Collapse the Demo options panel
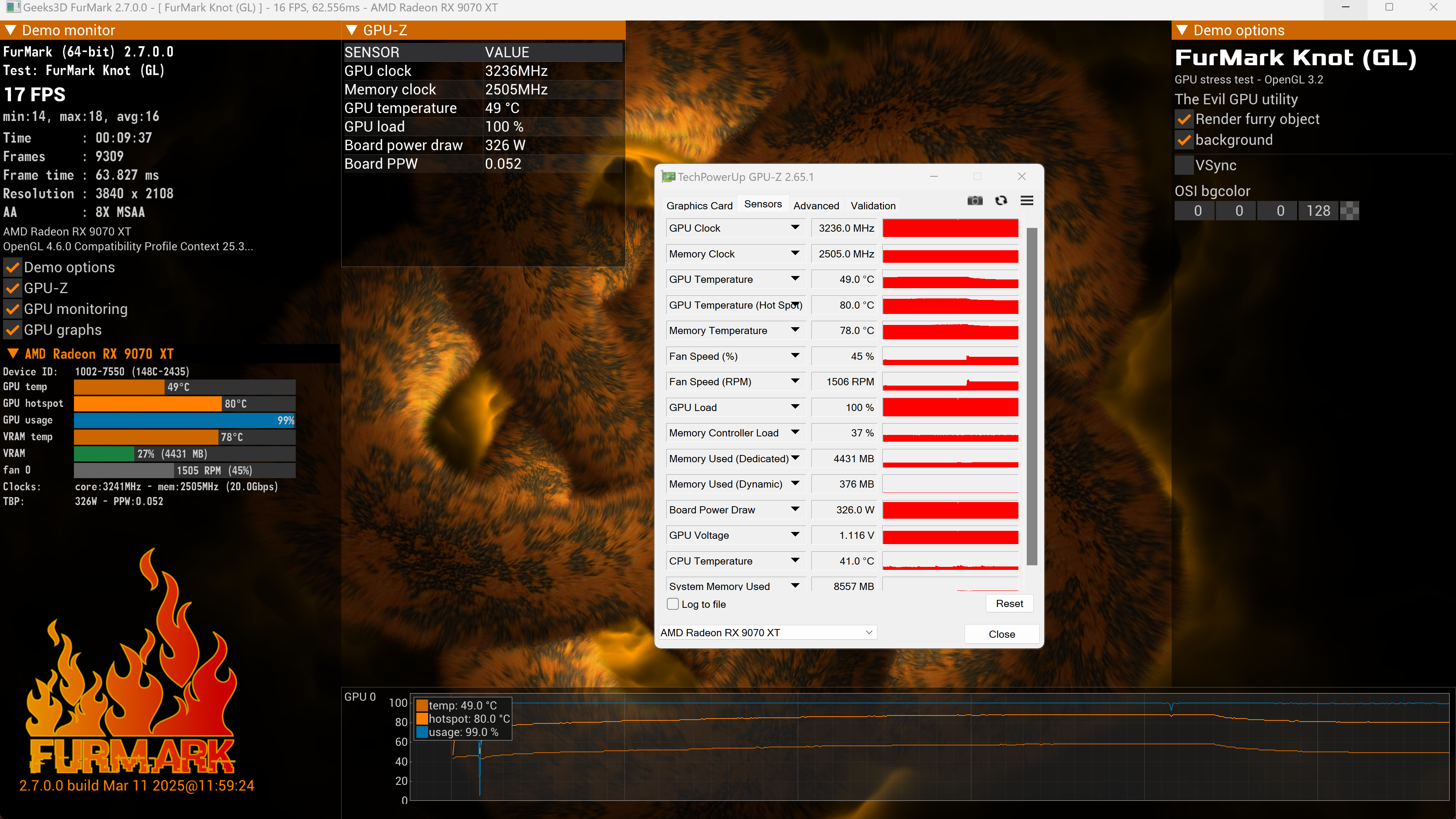 pyautogui.click(x=1182, y=30)
